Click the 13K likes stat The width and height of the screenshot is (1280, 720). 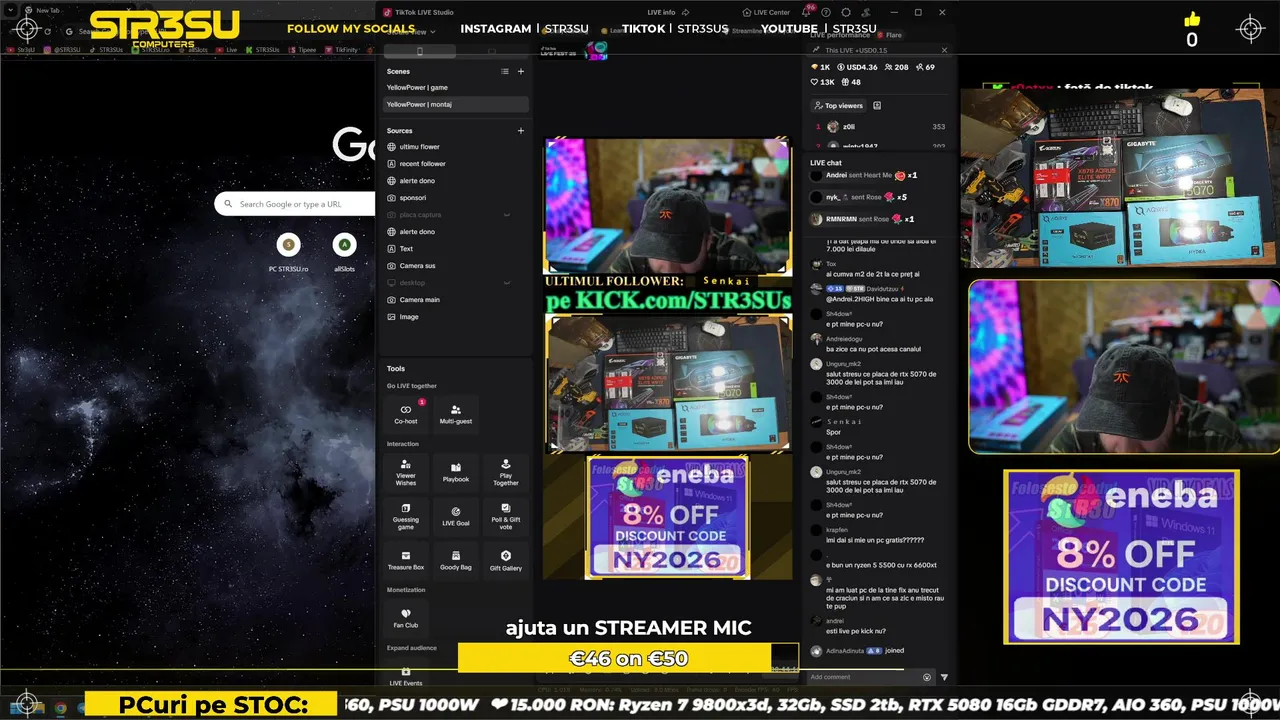click(822, 82)
